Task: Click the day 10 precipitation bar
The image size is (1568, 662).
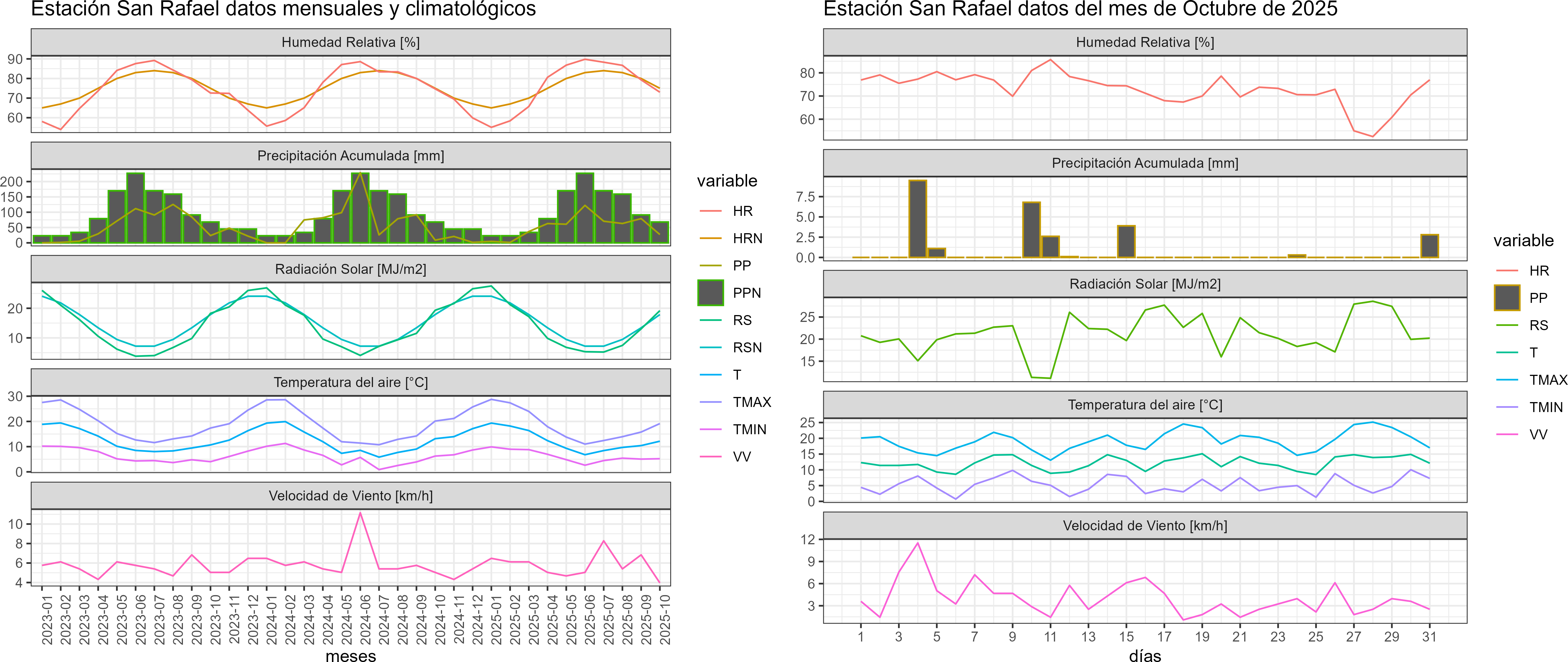Action: (1031, 230)
